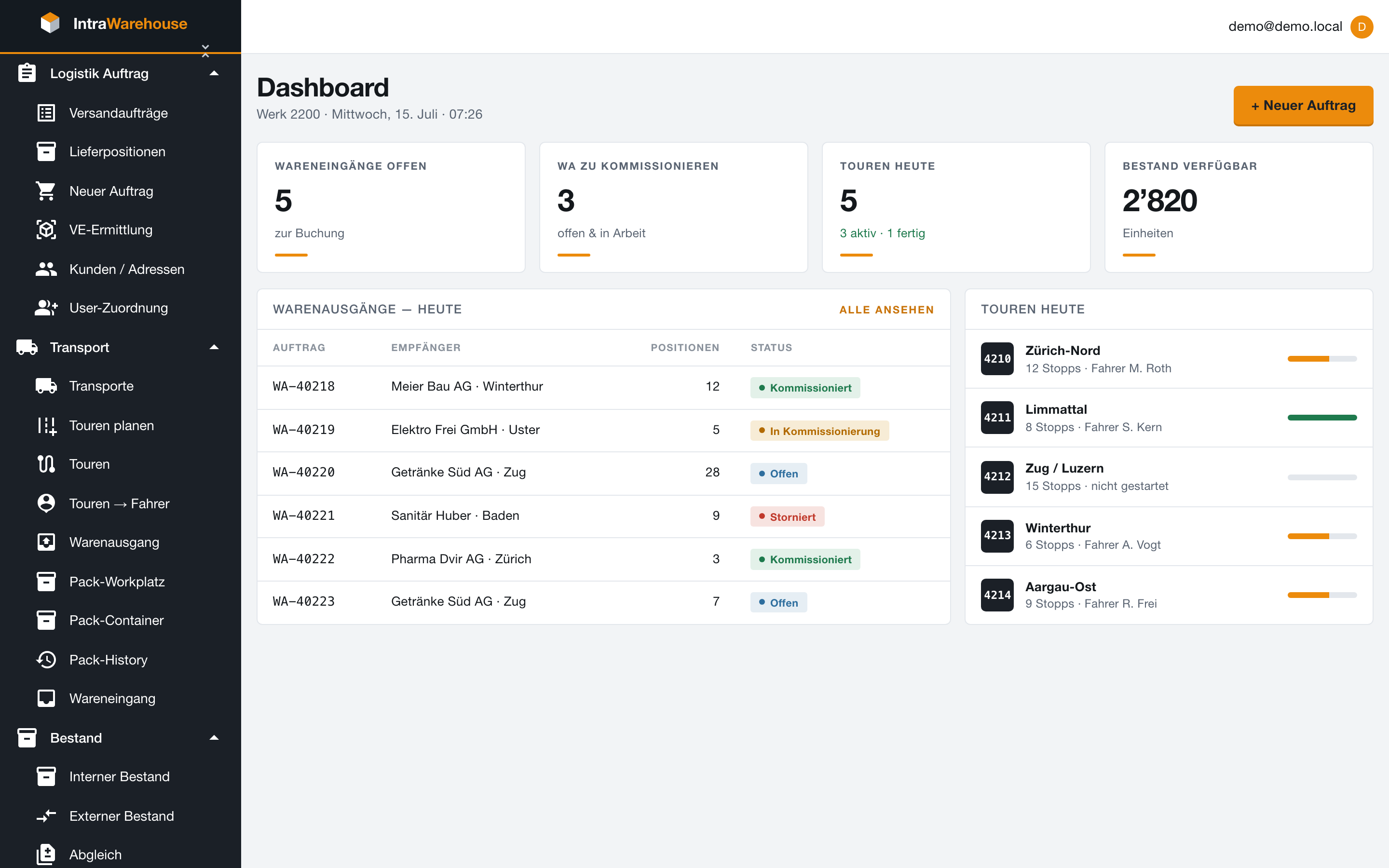Click the Transport section truck icon
Screen dimensions: 1389x868
(x=27, y=347)
